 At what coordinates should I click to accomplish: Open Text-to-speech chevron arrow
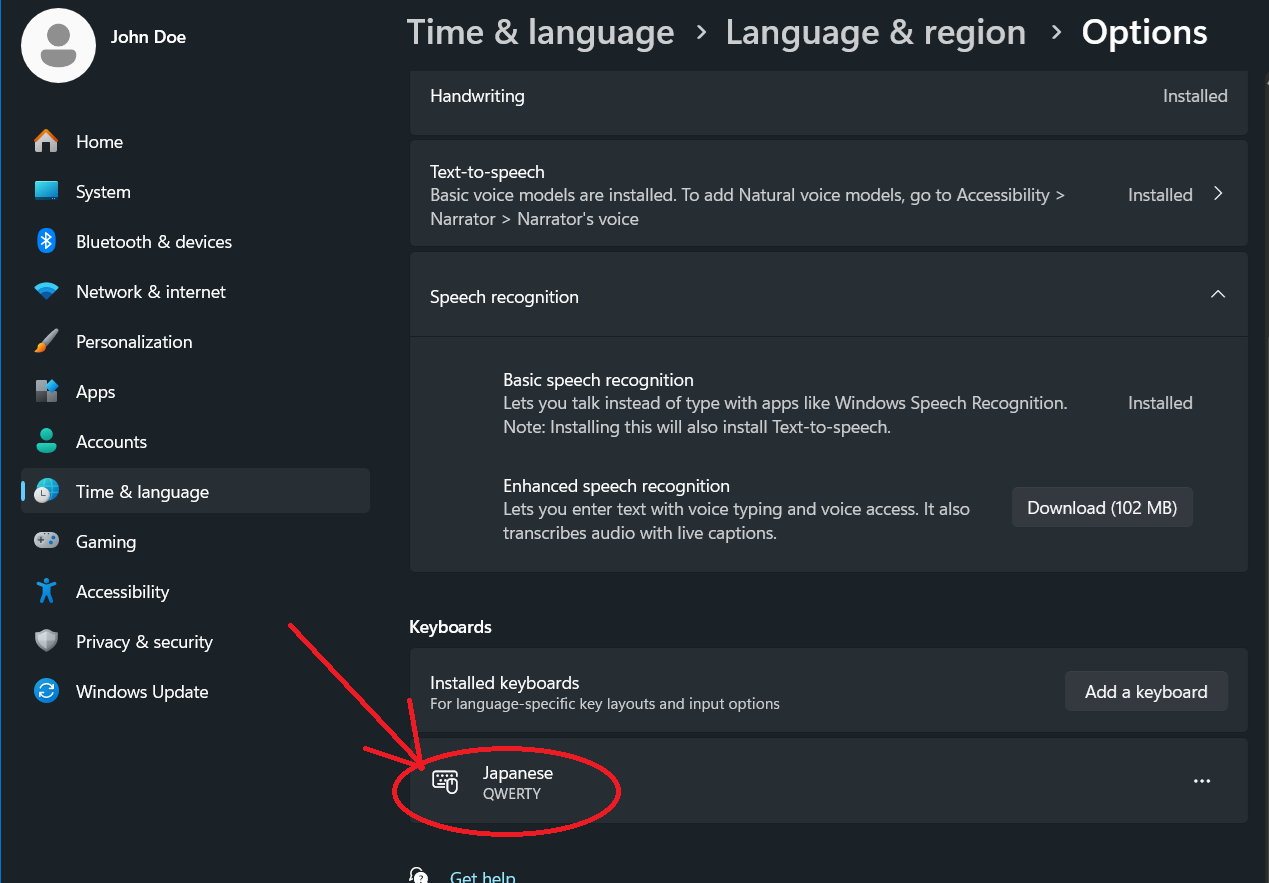1218,194
